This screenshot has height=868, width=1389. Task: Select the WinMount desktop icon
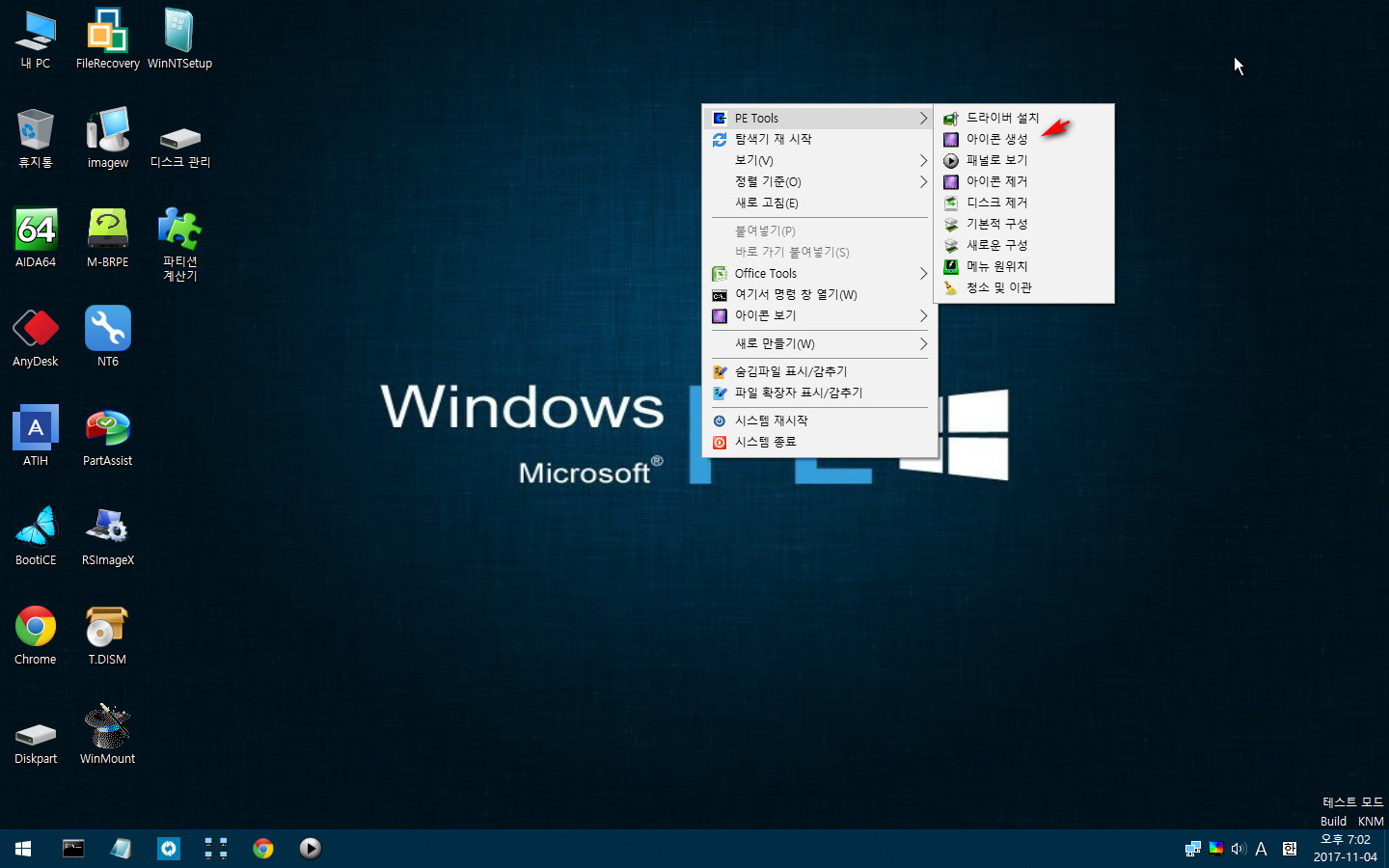[x=108, y=735]
